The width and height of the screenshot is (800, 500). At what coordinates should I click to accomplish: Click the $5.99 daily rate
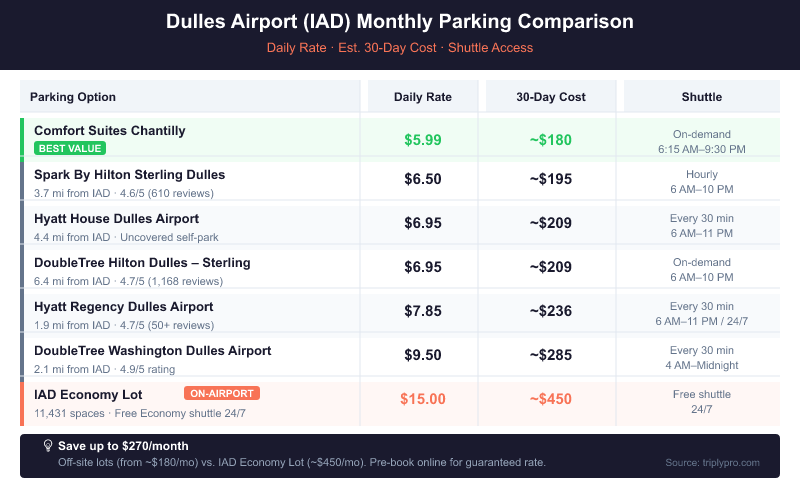coord(423,140)
